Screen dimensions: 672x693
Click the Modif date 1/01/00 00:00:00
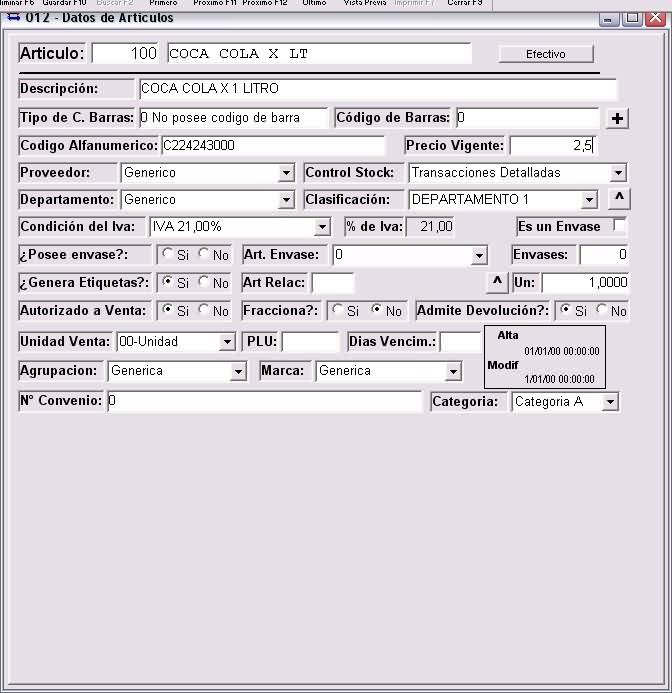[559, 379]
